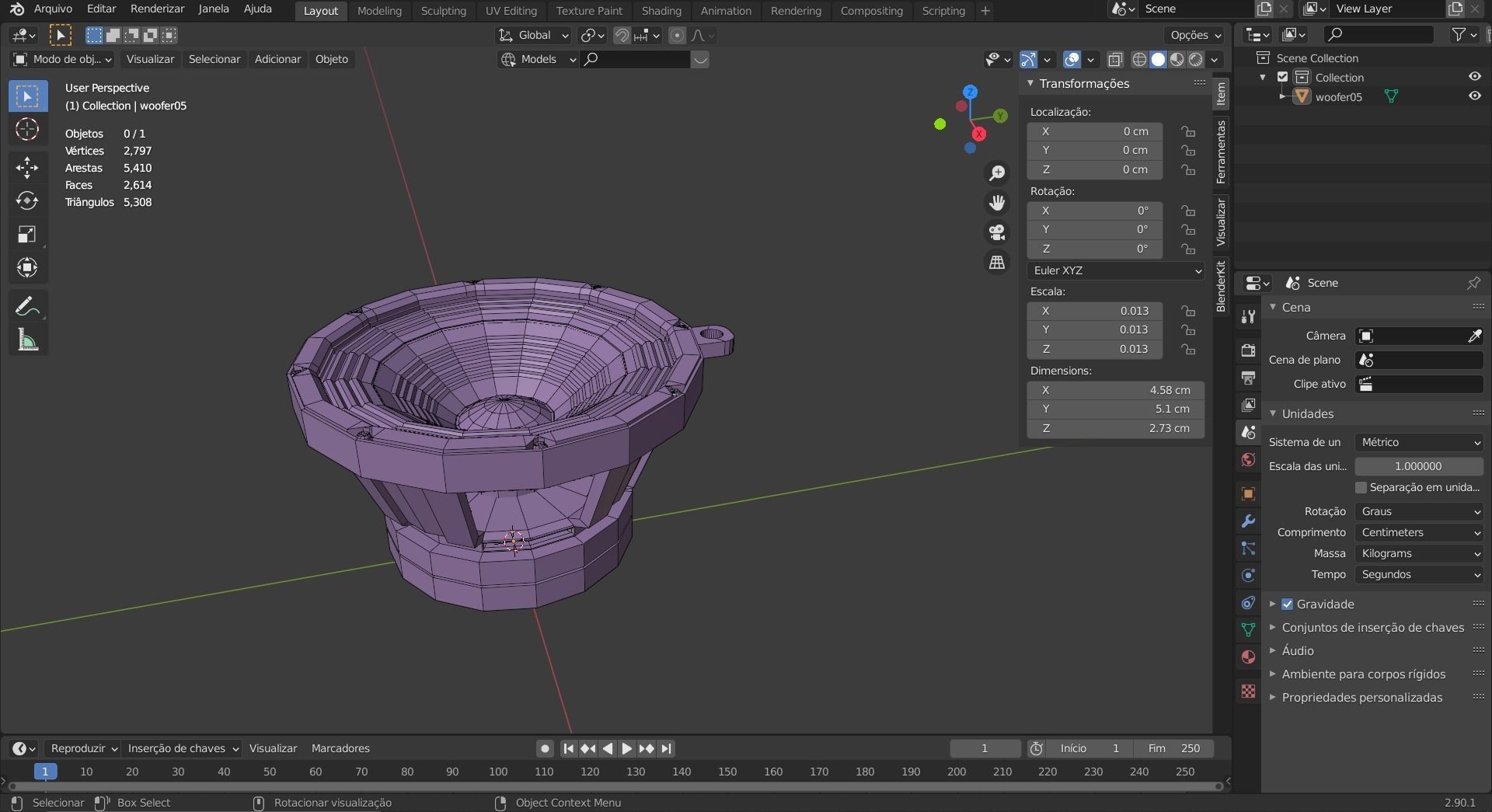1492x812 pixels.
Task: Click the pan view hand icon
Action: coord(997,203)
